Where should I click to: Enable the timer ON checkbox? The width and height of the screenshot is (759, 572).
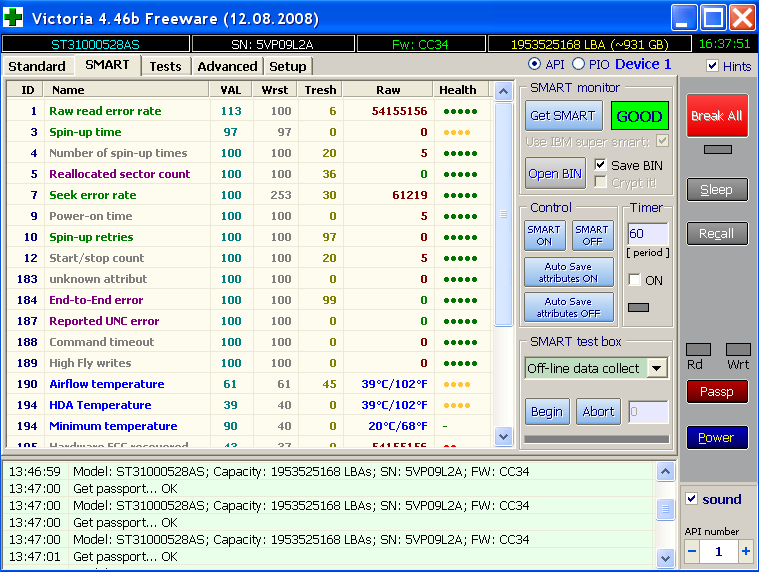634,280
